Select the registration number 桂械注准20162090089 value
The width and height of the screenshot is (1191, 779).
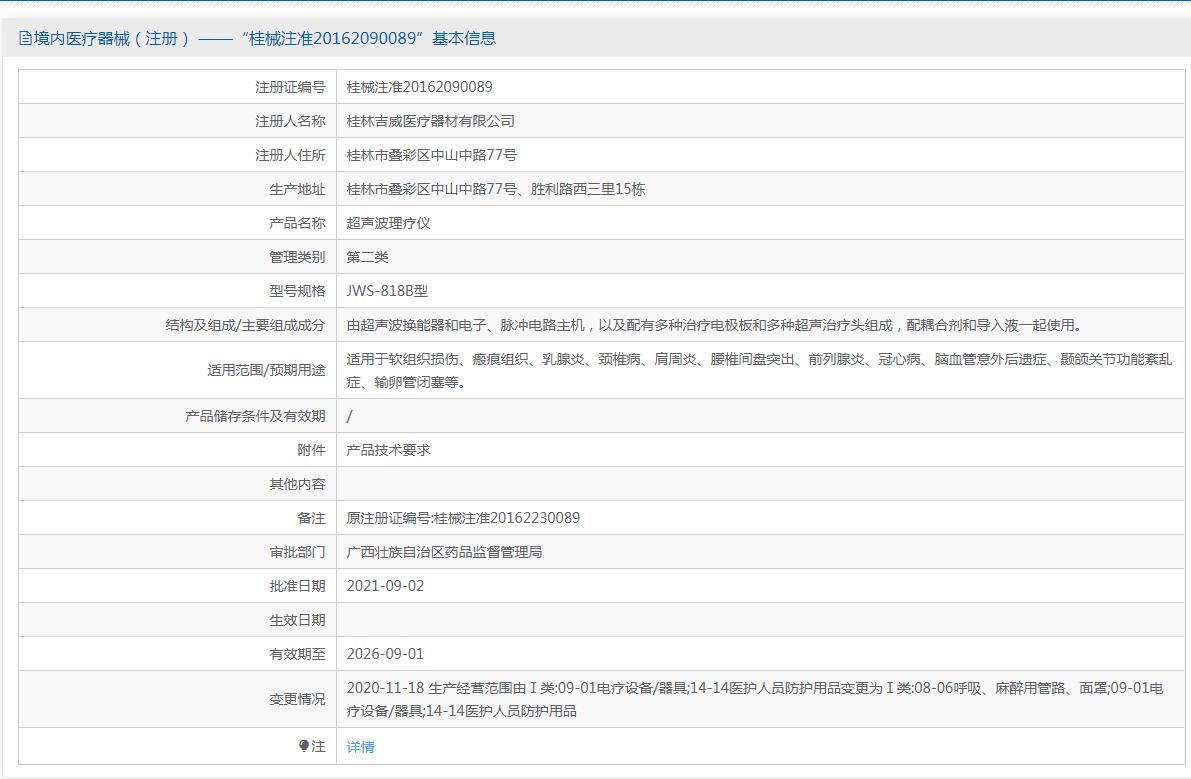[x=419, y=87]
